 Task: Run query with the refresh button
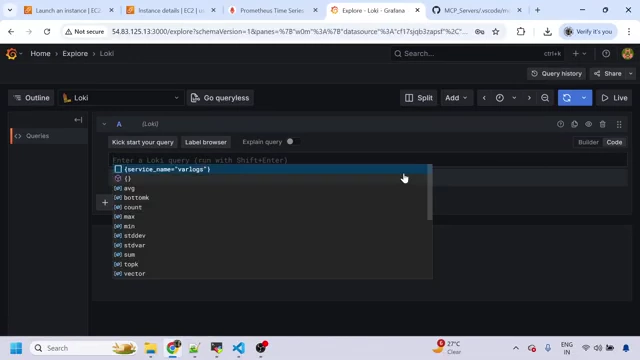pos(567,98)
